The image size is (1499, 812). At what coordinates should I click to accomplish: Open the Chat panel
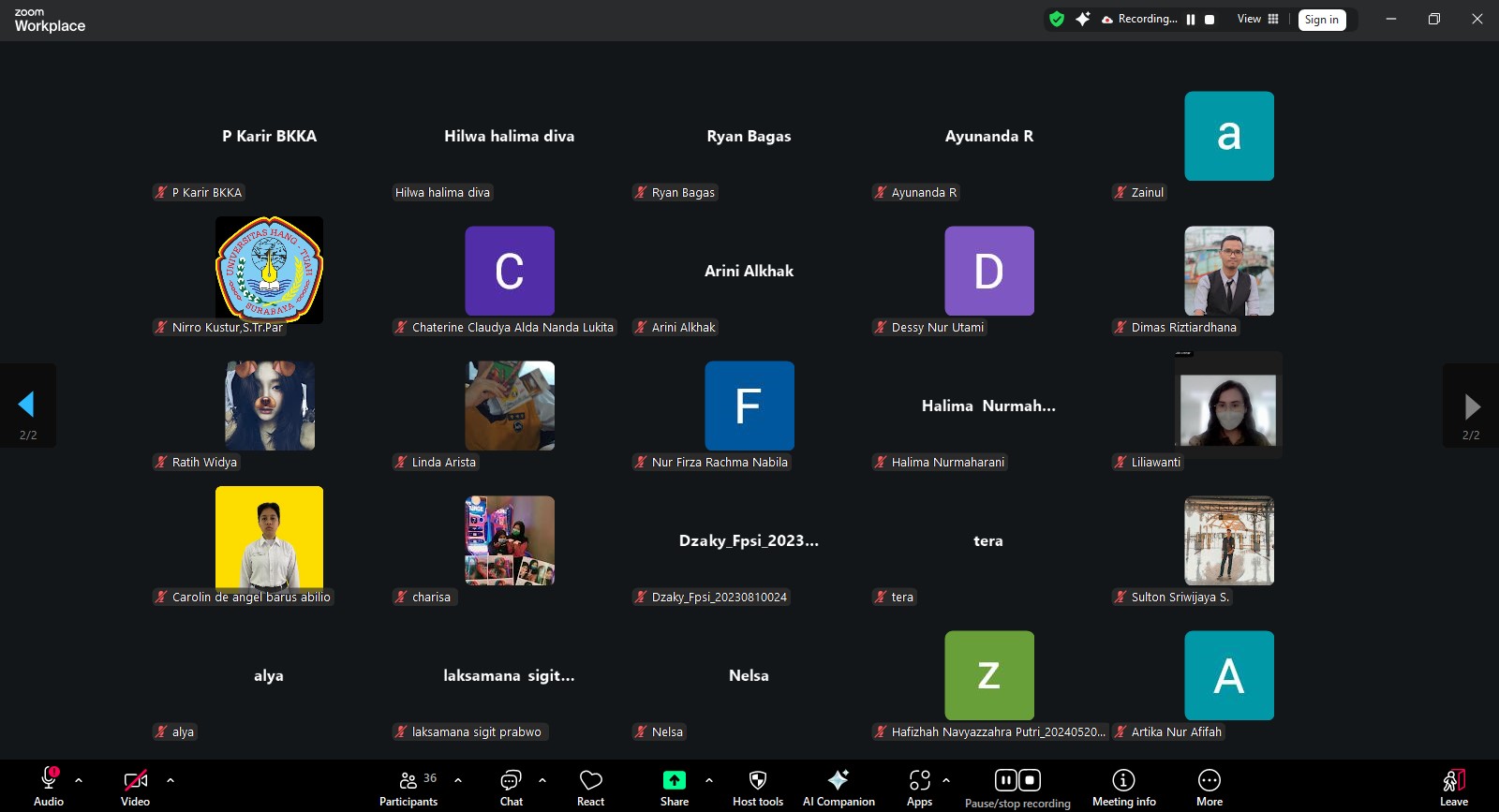[511, 788]
